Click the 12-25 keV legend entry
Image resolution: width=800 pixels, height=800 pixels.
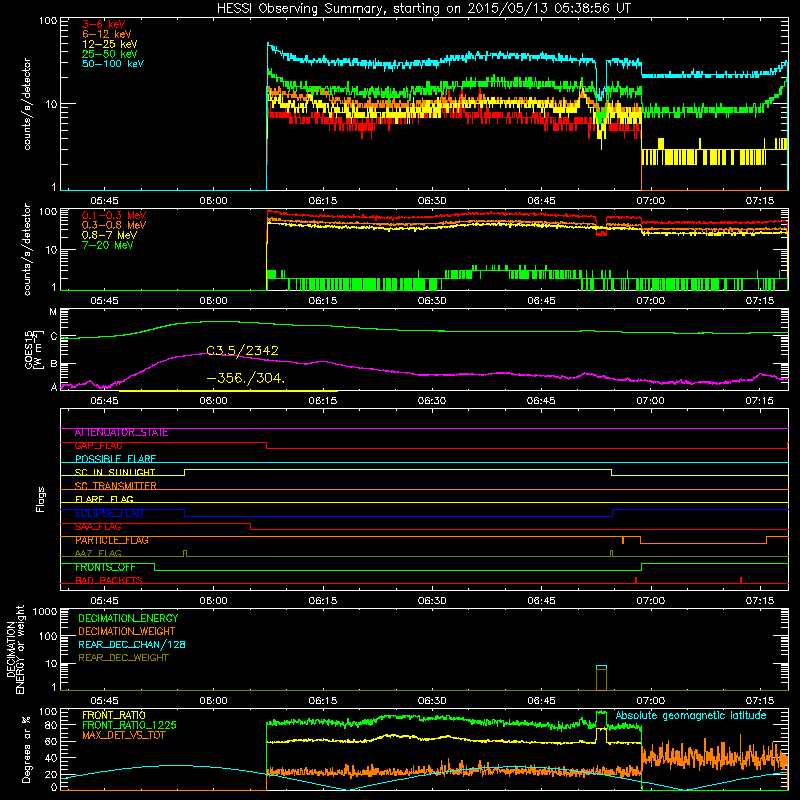(x=109, y=44)
